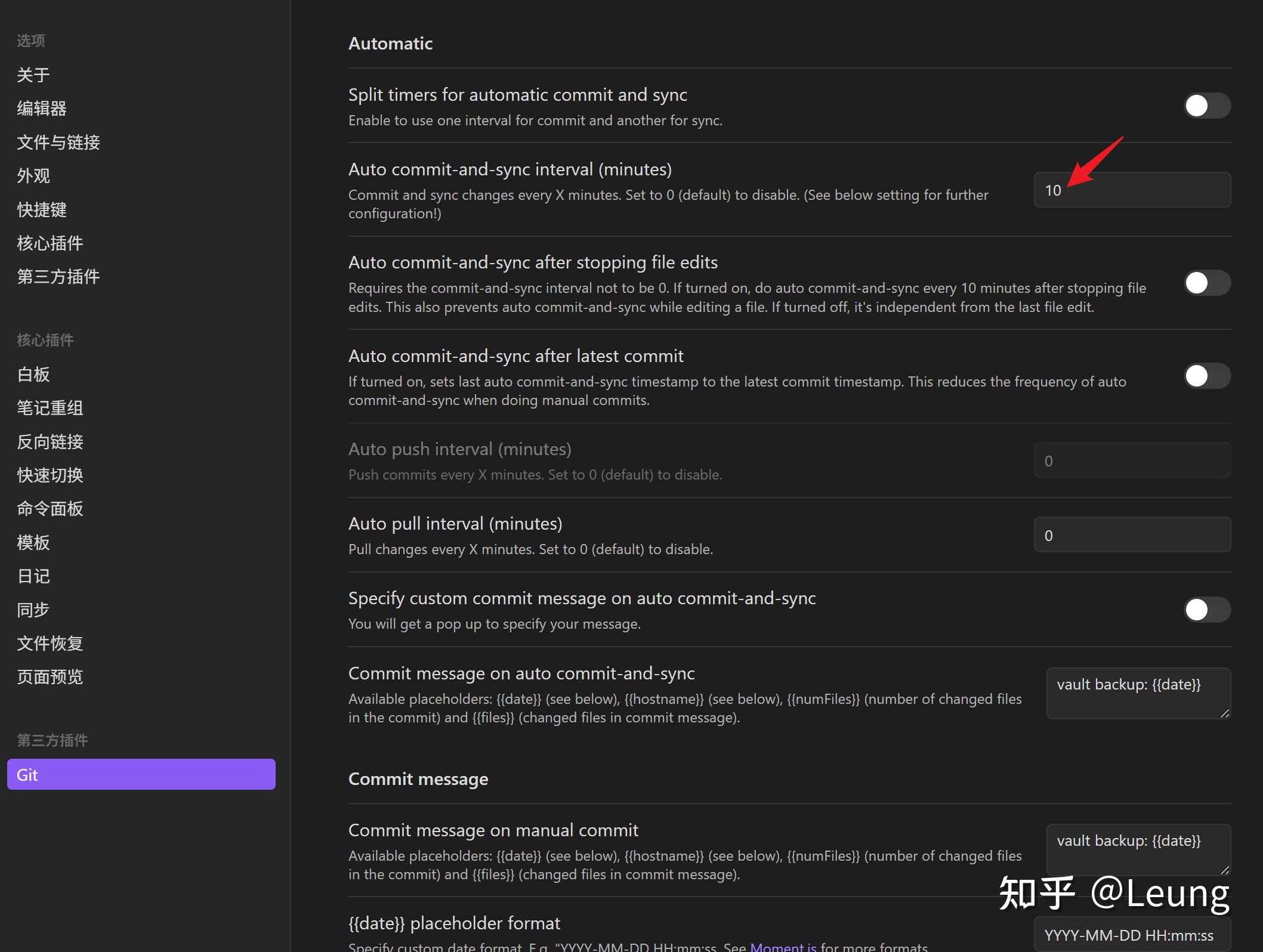Open 文件恢复 plugin settings
The height and width of the screenshot is (952, 1263).
click(50, 644)
